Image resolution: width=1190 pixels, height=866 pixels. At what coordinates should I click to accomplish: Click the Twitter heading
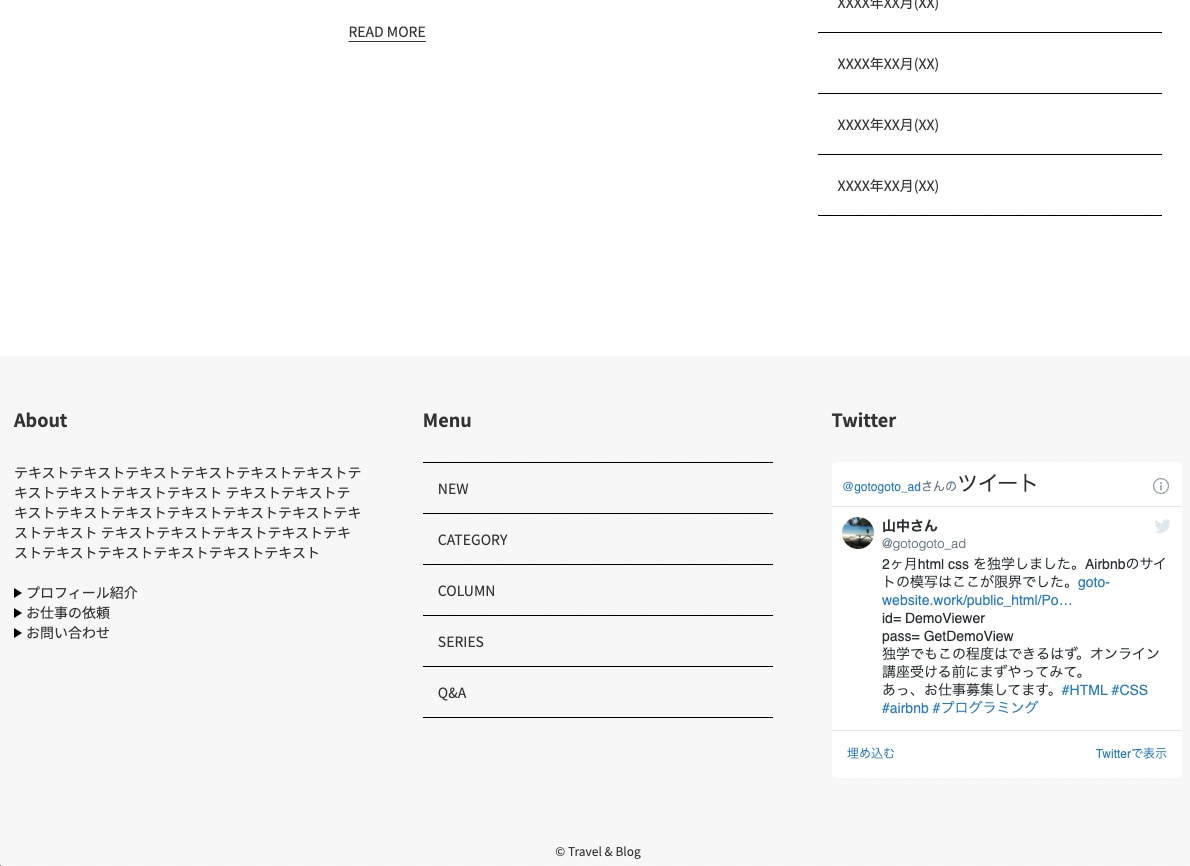(x=864, y=420)
